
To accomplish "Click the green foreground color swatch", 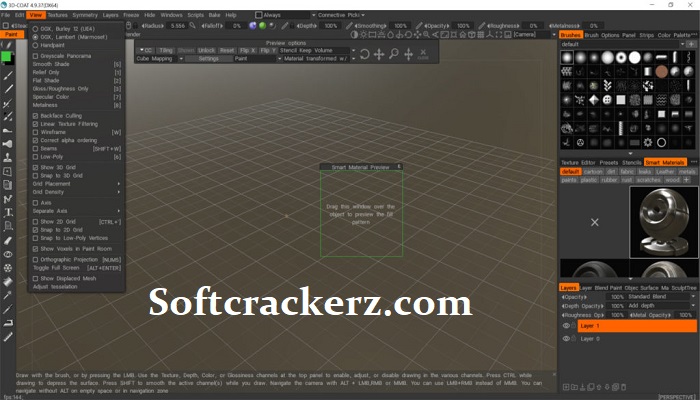I will pos(7,57).
